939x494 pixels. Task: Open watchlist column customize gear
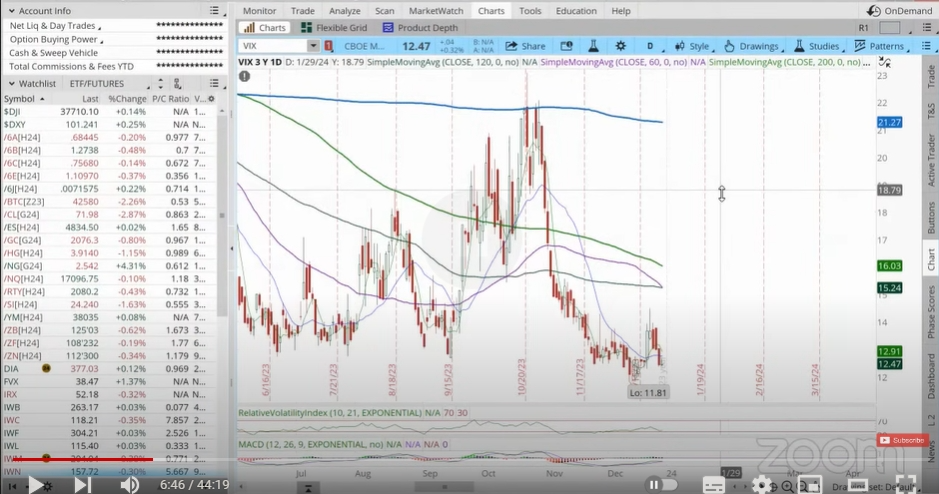click(211, 99)
